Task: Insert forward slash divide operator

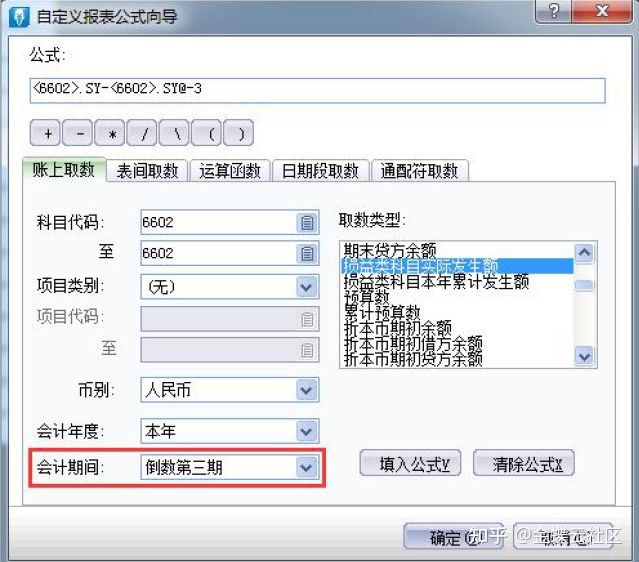Action: [x=142, y=133]
